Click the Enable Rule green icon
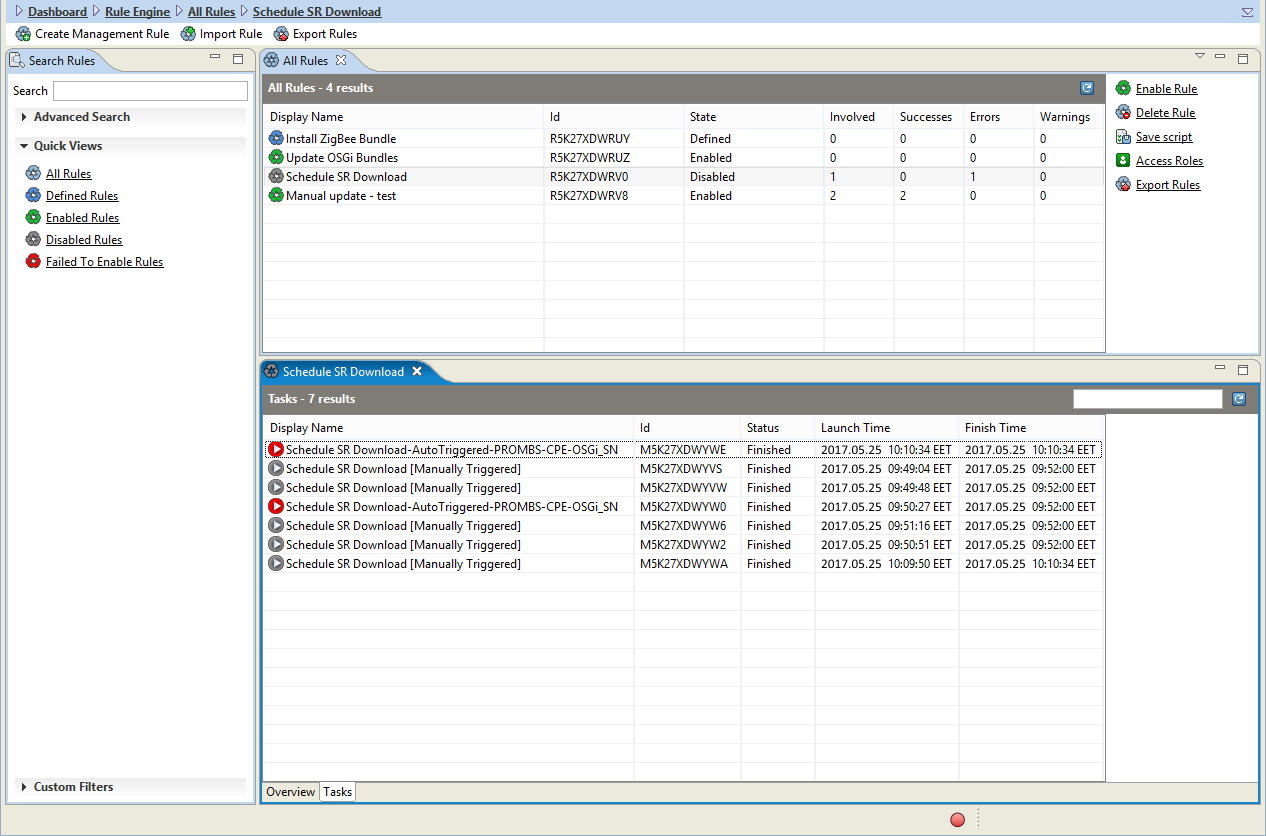 coord(1123,89)
